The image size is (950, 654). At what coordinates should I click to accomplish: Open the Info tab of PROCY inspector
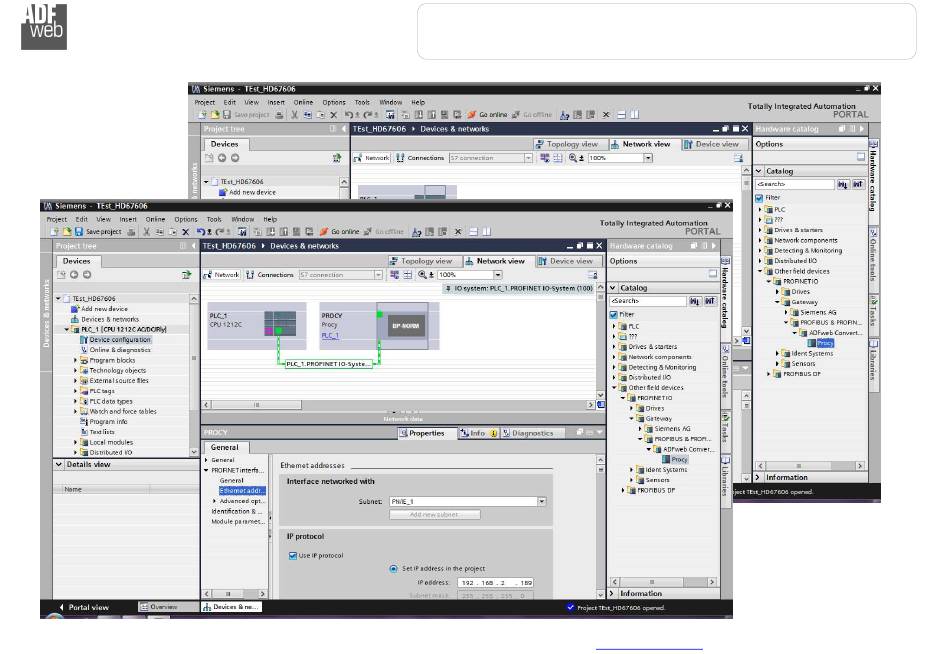(x=477, y=433)
